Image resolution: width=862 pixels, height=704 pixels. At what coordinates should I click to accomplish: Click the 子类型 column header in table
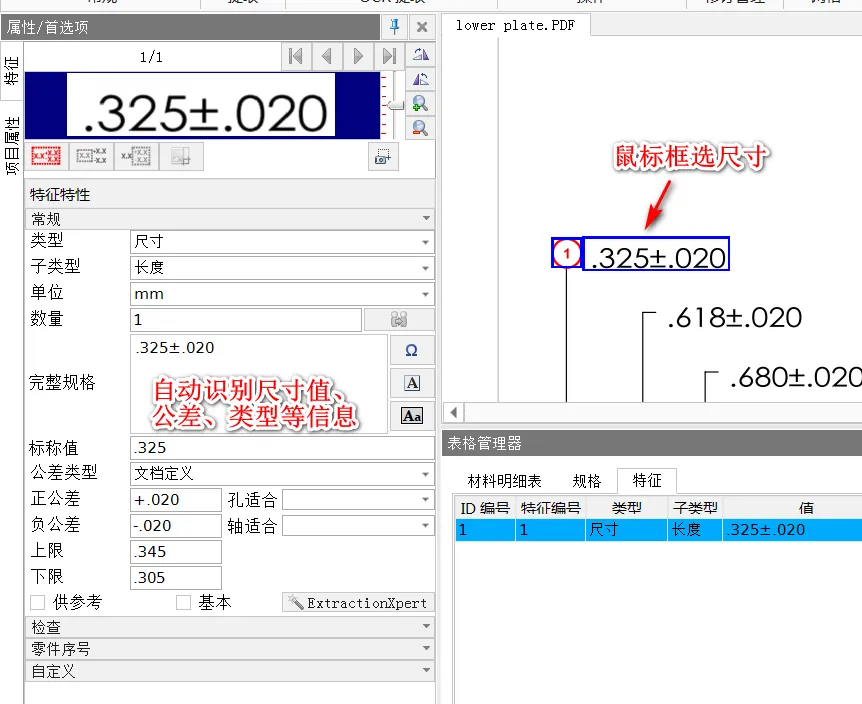(695, 508)
